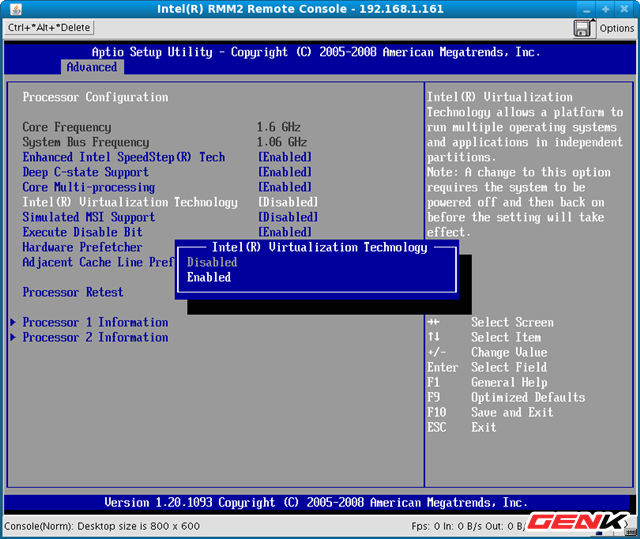Screen dimensions: 640x539
Task: Toggle Execute Disable Bit value
Action: [285, 232]
